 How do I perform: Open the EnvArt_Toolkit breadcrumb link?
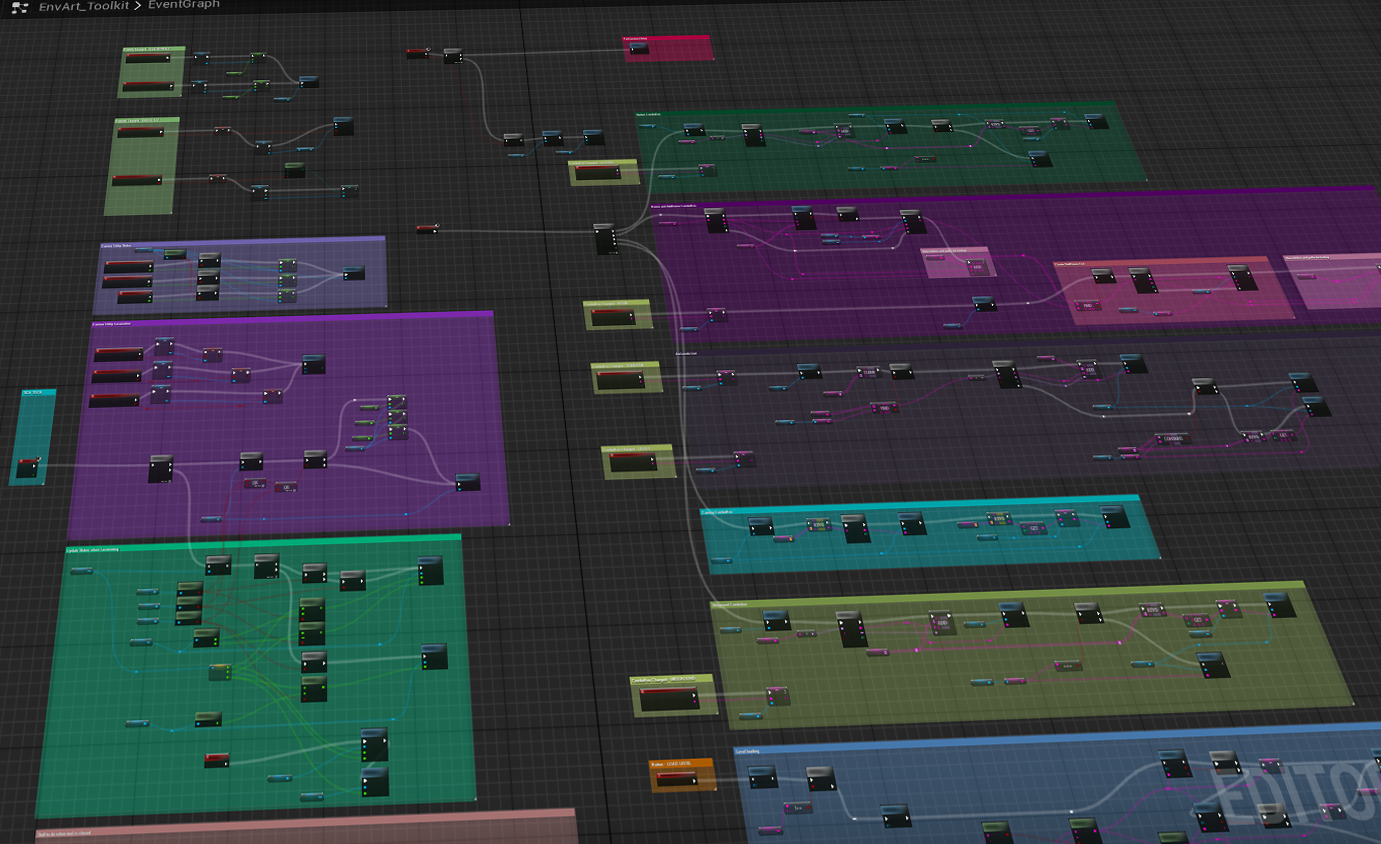[84, 6]
